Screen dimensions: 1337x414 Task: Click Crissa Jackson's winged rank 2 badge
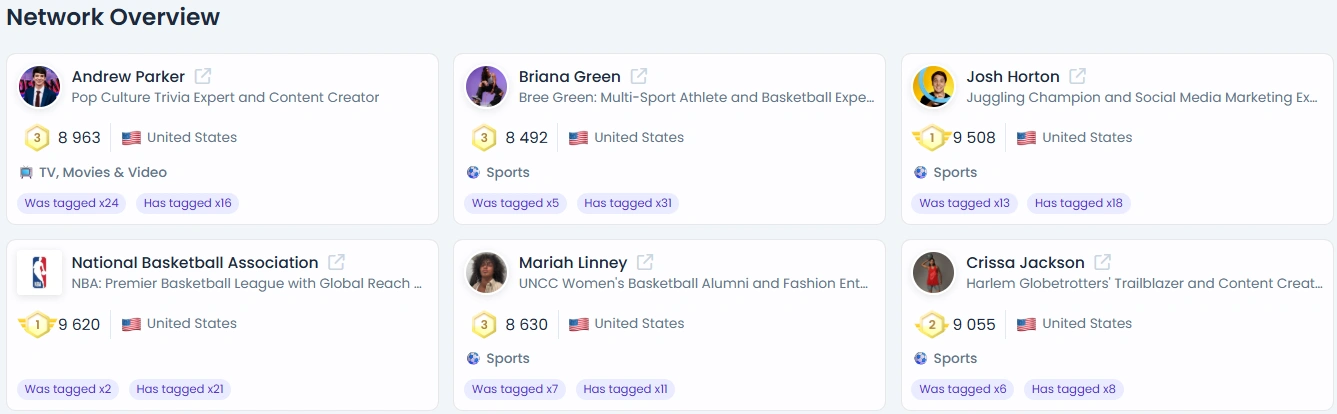tap(932, 324)
